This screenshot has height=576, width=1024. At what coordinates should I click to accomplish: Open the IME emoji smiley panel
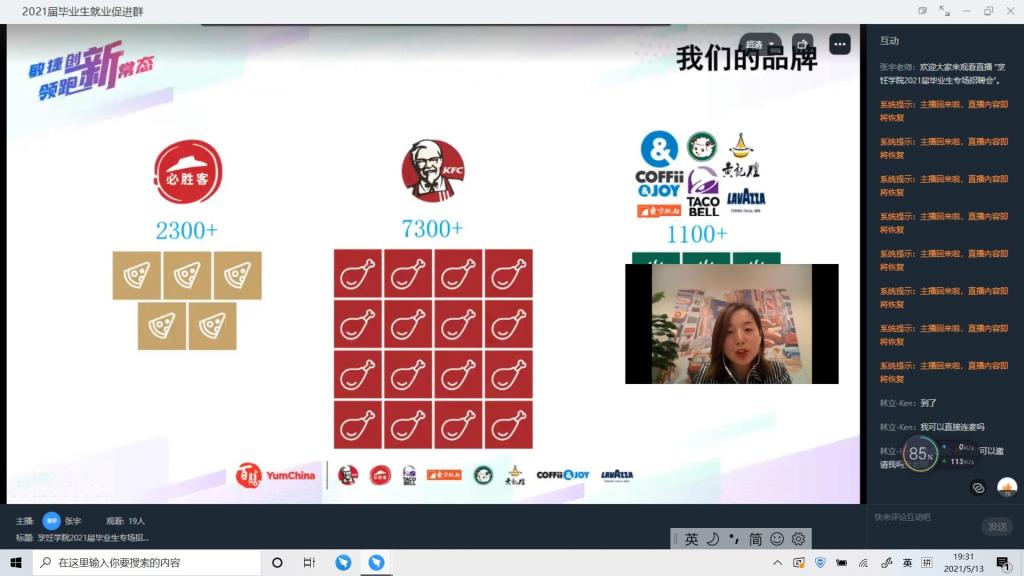click(777, 539)
